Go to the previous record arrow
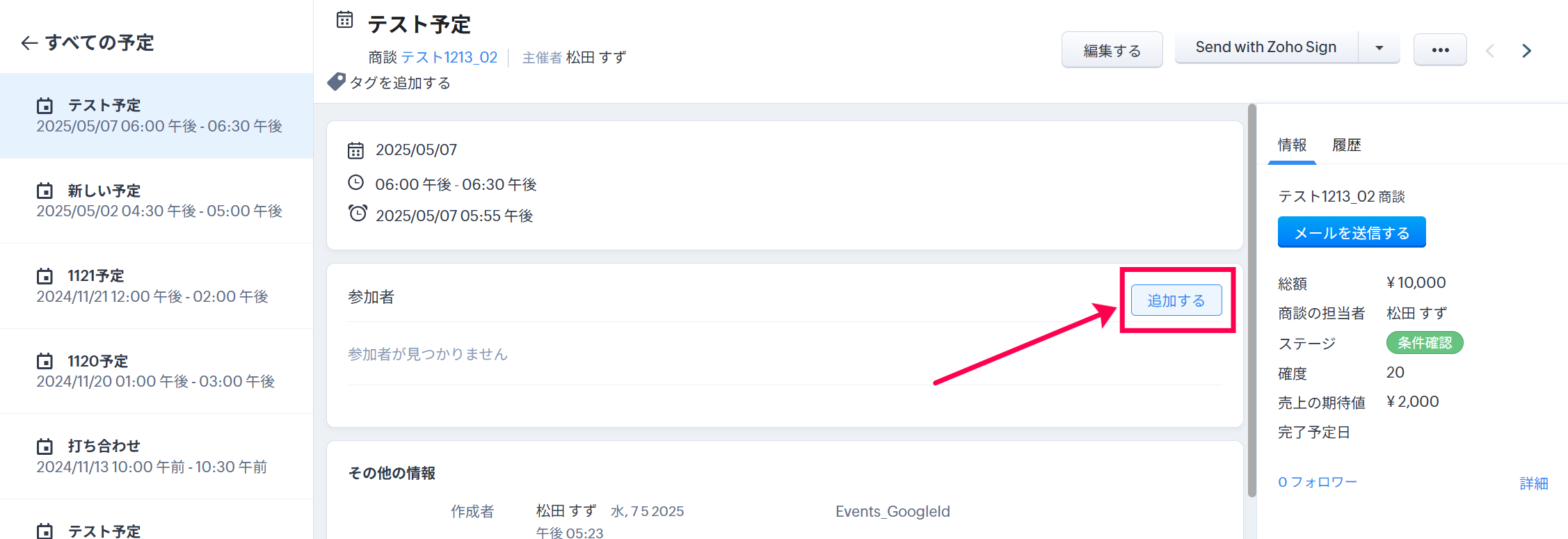The width and height of the screenshot is (1568, 539). tap(1489, 51)
